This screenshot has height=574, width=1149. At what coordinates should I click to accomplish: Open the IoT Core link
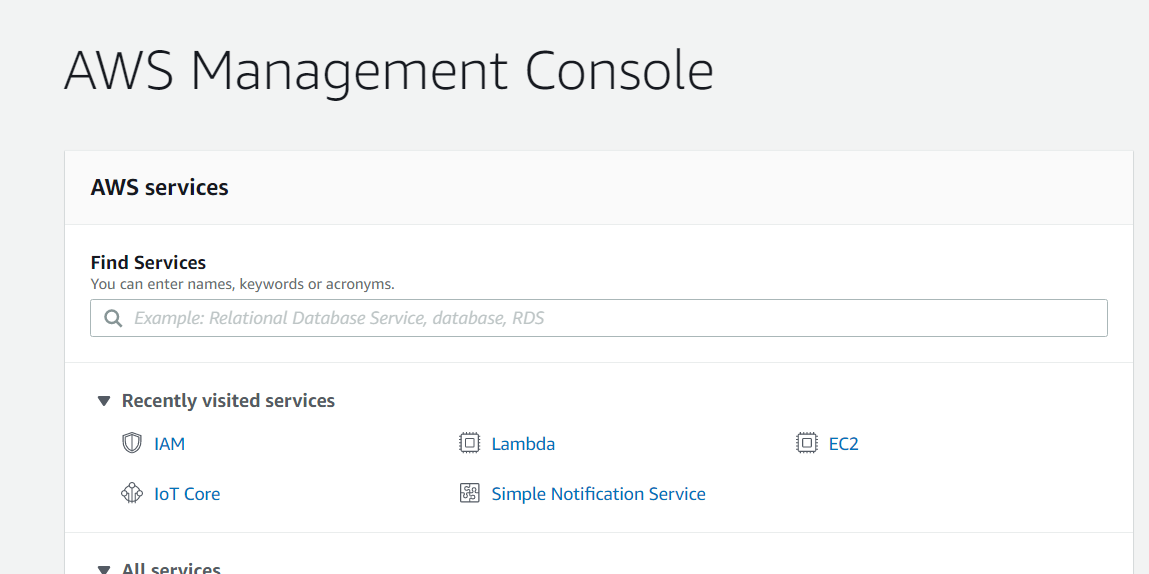coord(187,494)
